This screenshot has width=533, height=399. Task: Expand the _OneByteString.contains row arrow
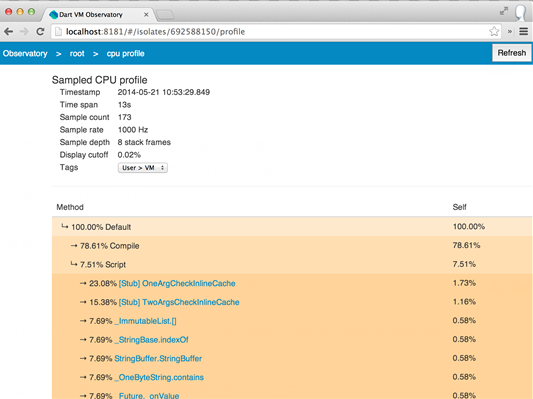(83, 377)
